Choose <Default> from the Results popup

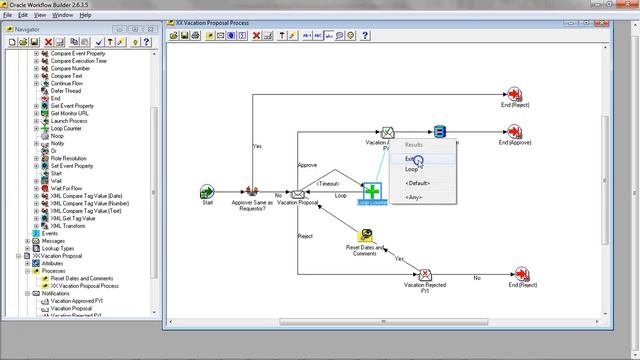click(423, 183)
